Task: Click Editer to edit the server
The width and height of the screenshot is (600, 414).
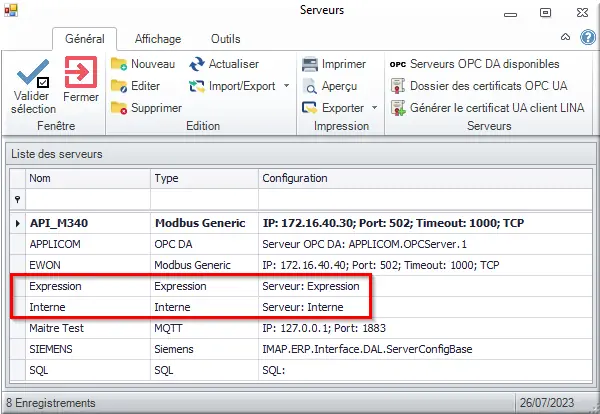Action: pos(135,86)
